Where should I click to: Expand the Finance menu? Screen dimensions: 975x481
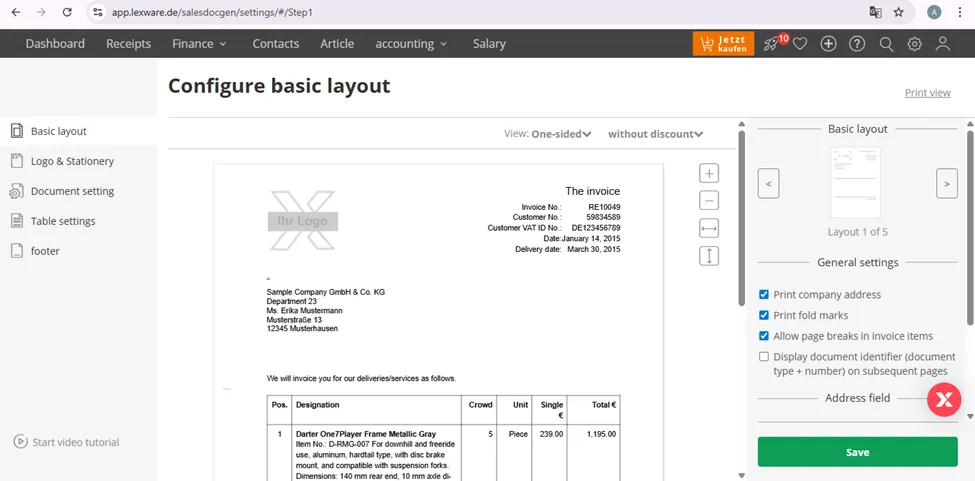click(199, 44)
